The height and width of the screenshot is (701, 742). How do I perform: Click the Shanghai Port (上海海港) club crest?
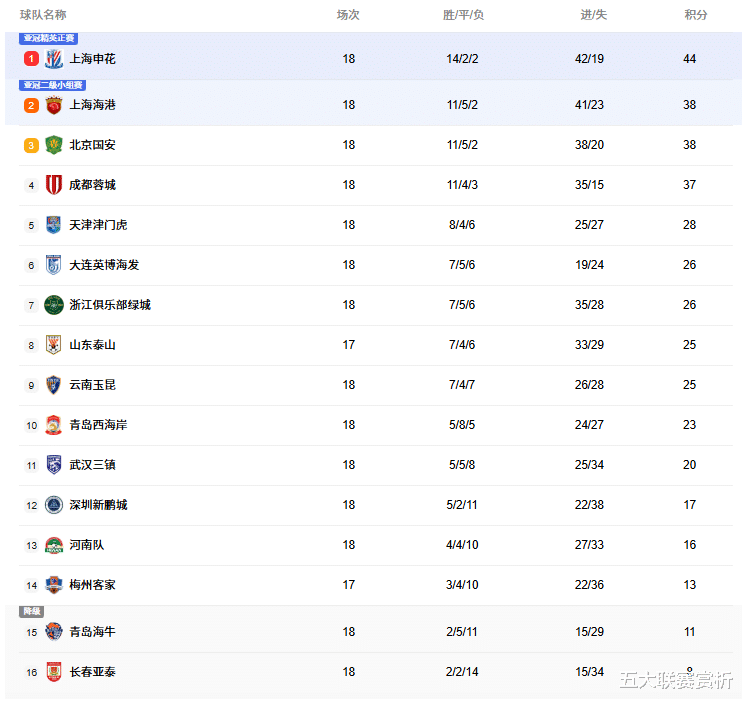click(x=54, y=105)
